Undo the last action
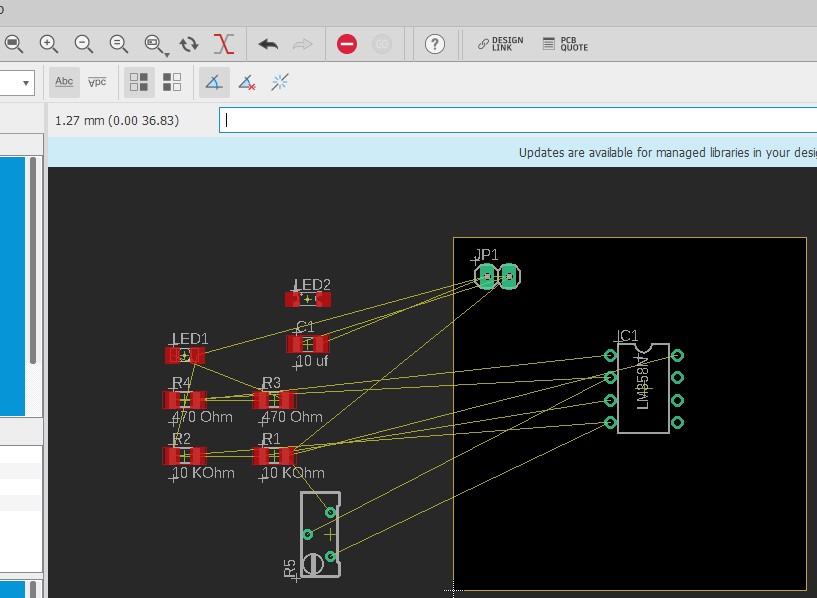Screen dimensions: 817x598 268,44
